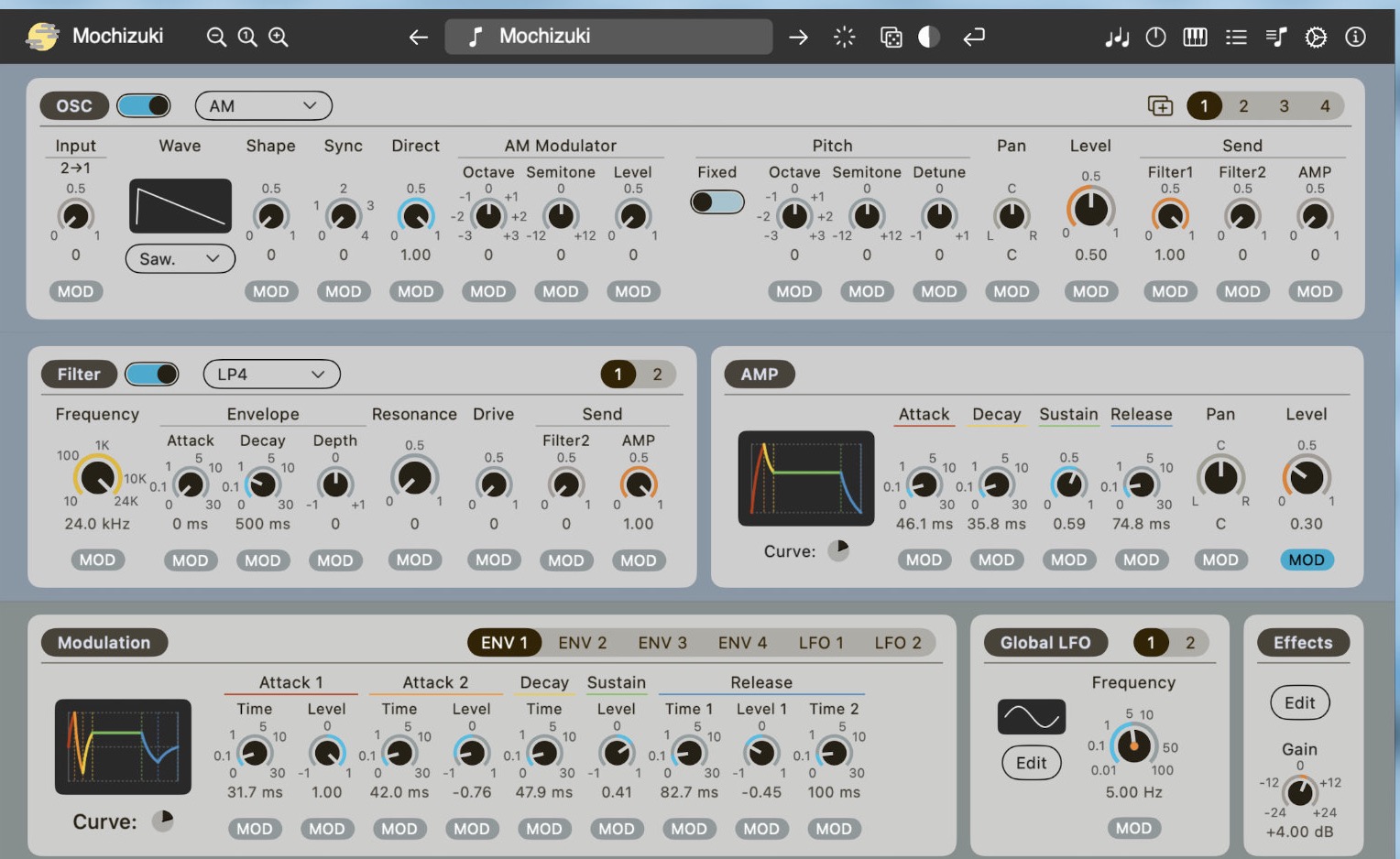Screen dimensions: 1400x859
Task: Toggle MOD under Filter Frequency
Action: [97, 560]
